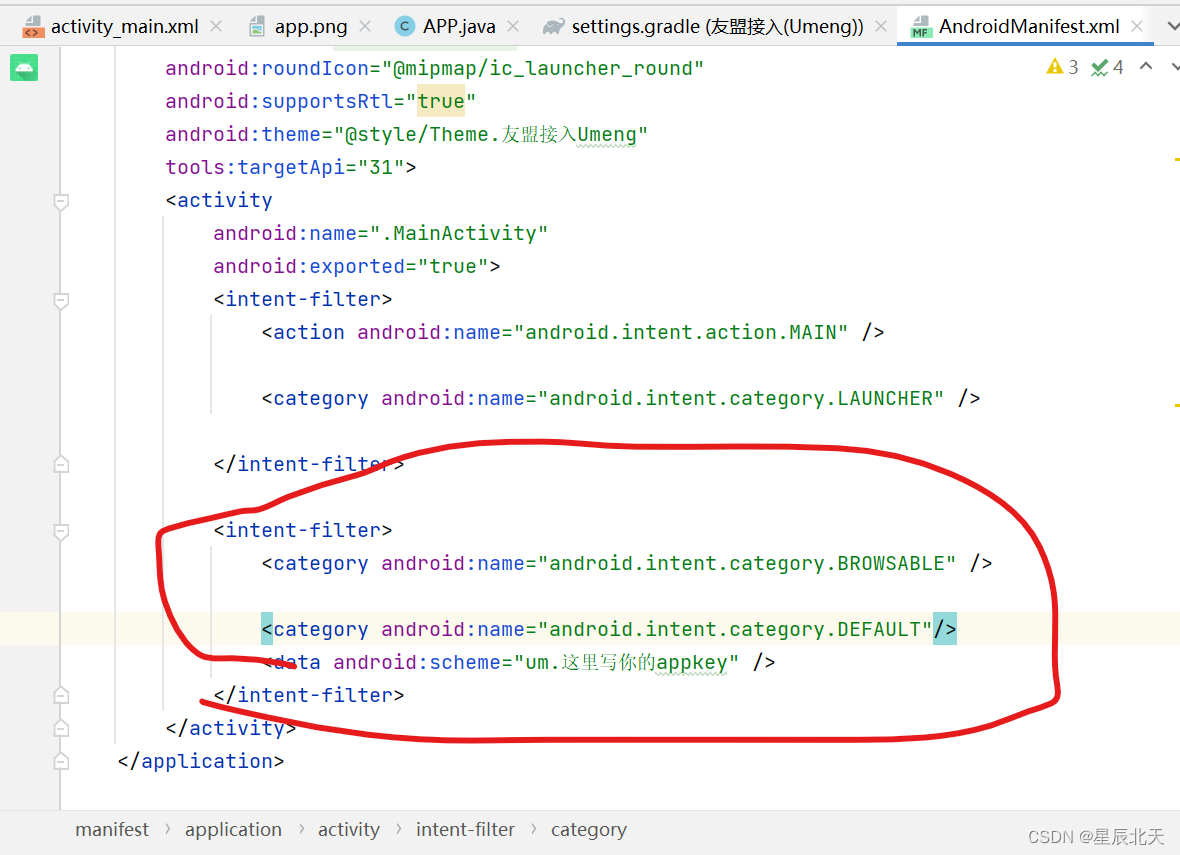Open the app.png tab

pos(311,26)
